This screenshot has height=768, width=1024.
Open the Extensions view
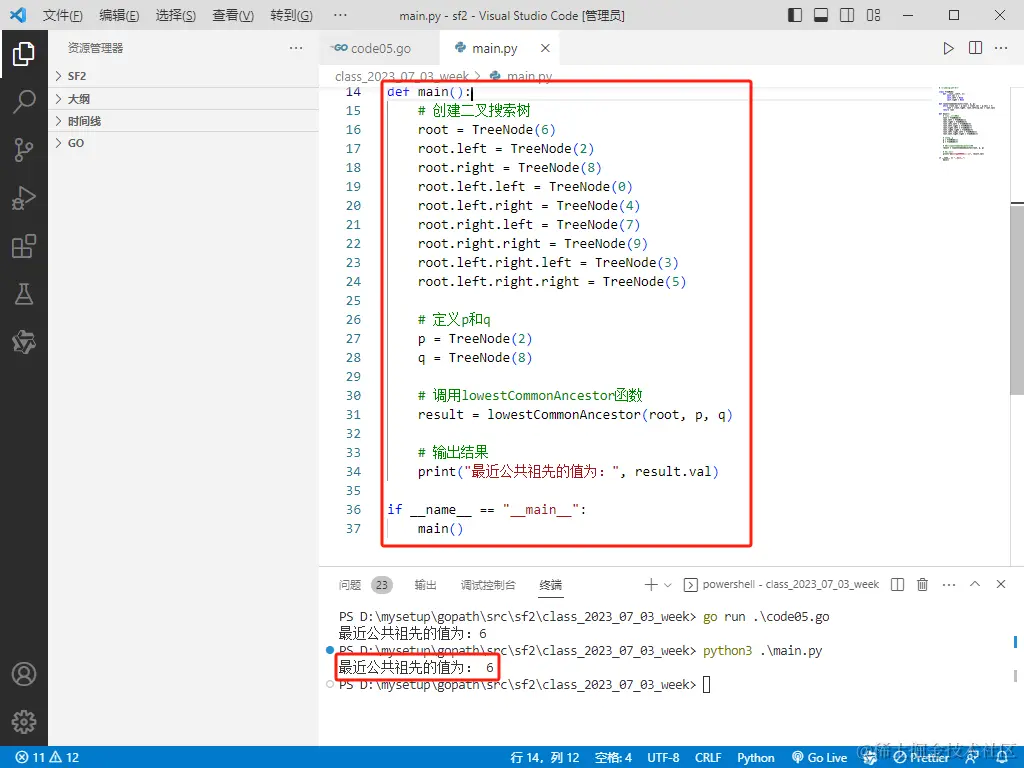(x=24, y=246)
